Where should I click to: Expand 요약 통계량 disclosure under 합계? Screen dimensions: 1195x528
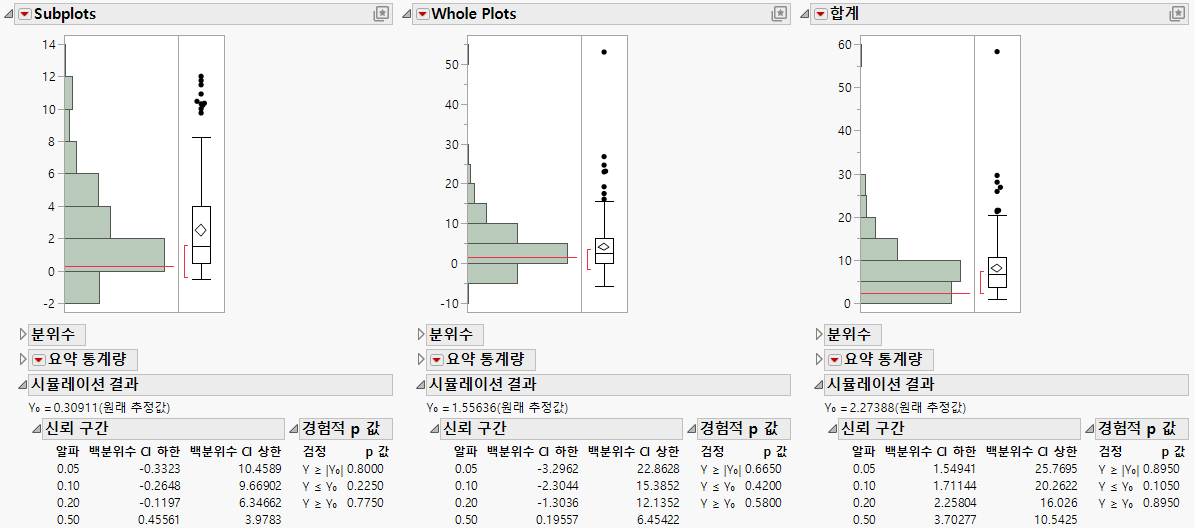click(x=819, y=360)
